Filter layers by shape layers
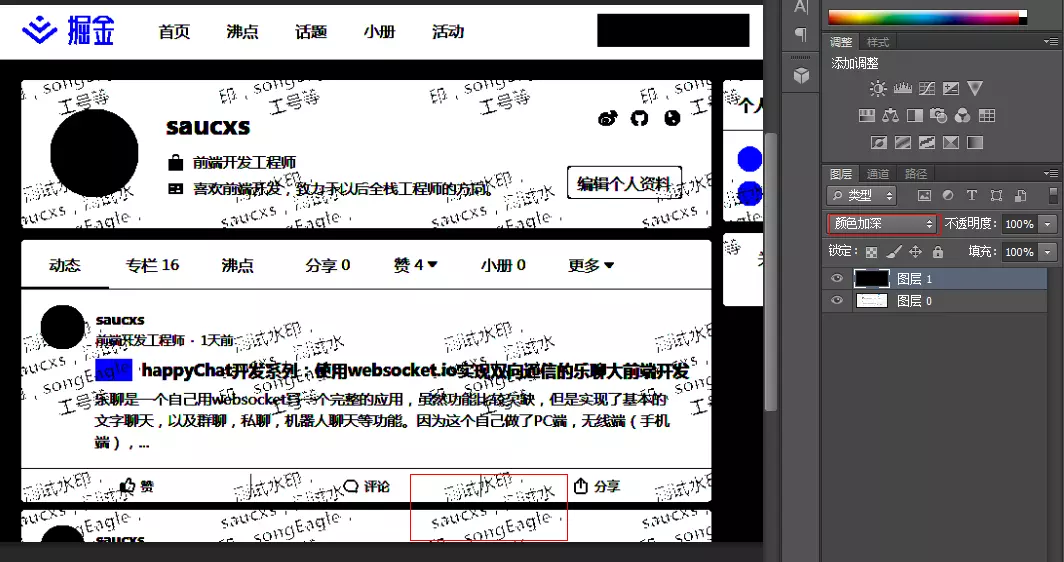Image resolution: width=1064 pixels, height=562 pixels. (x=996, y=195)
